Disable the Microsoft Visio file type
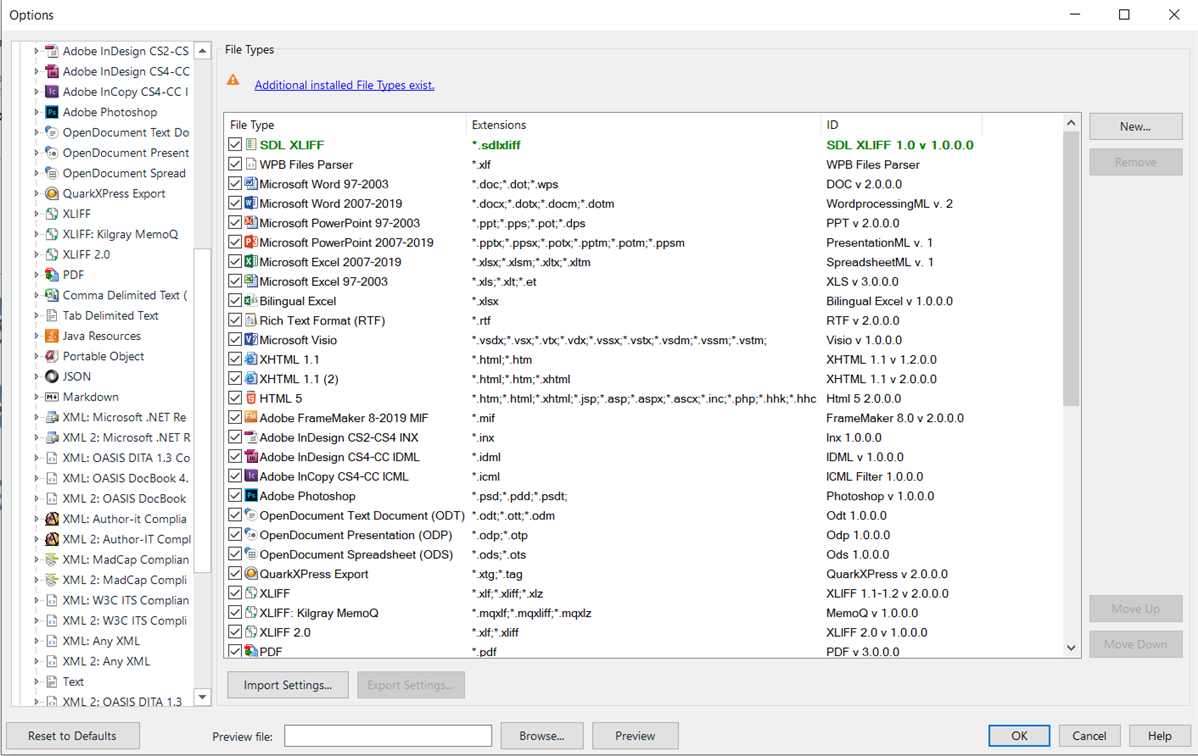The height and width of the screenshot is (756, 1198). coord(233,339)
